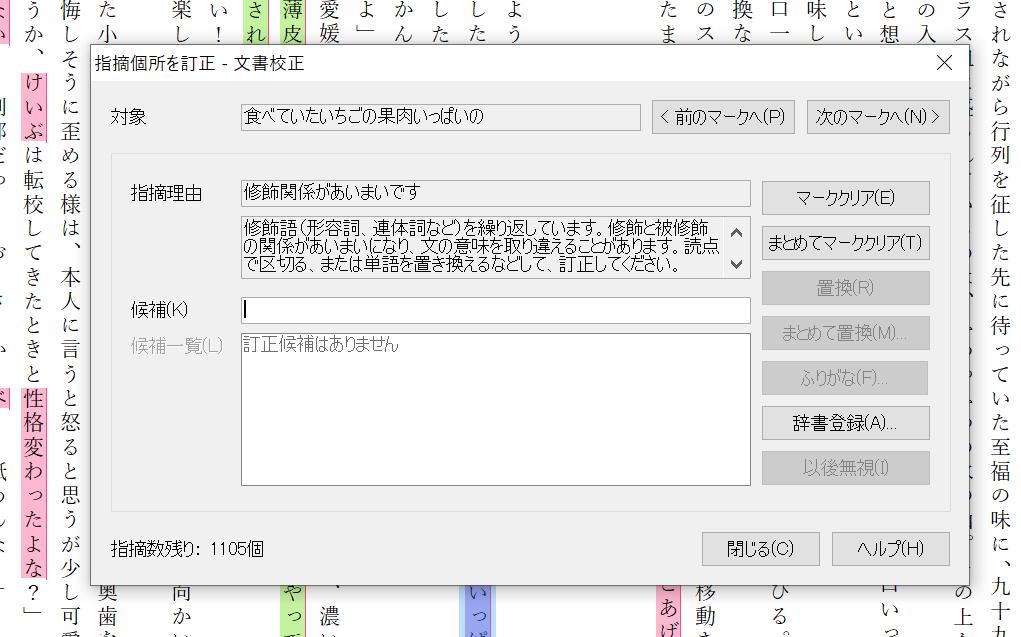Click the 置換(R) button

pos(845,288)
